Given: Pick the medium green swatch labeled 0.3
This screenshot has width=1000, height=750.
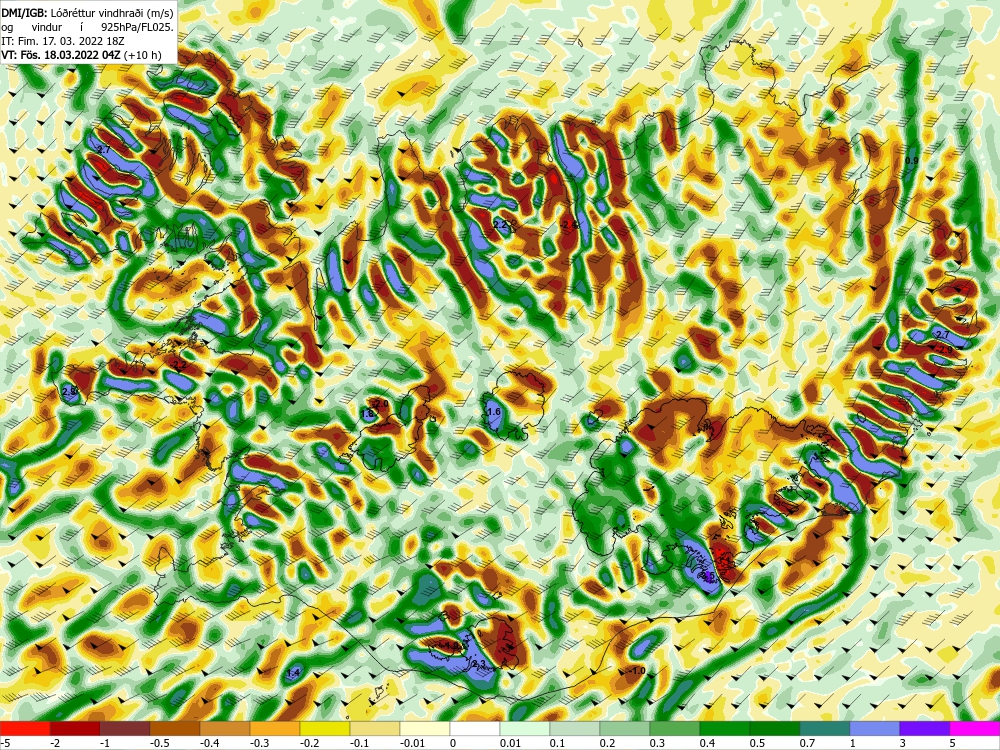Looking at the screenshot, I should [675, 728].
